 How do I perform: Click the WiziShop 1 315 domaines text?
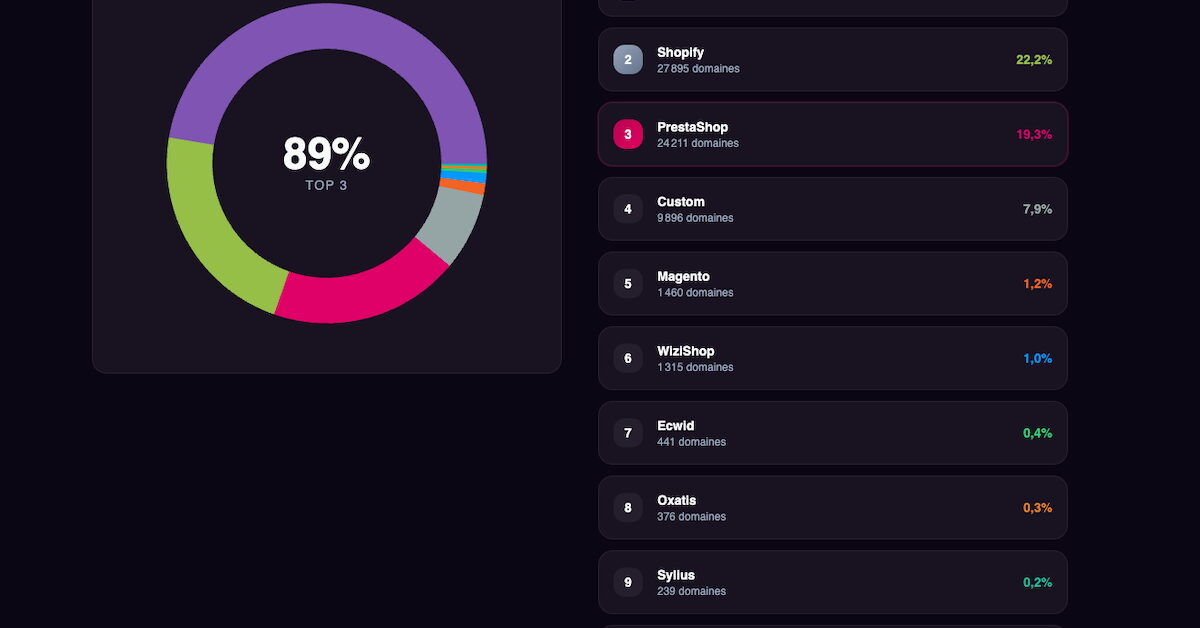coord(695,367)
